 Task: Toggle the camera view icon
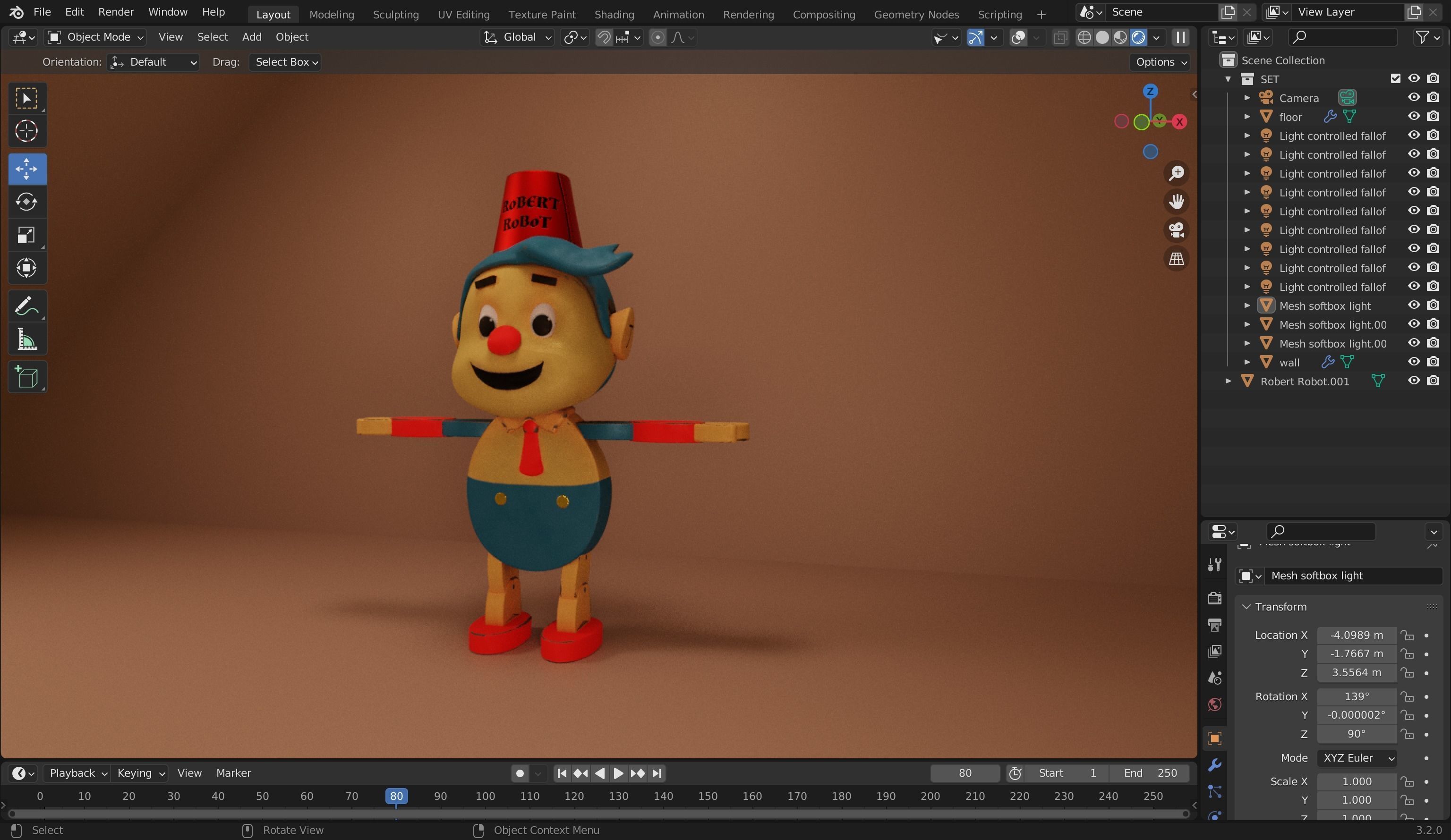1177,230
